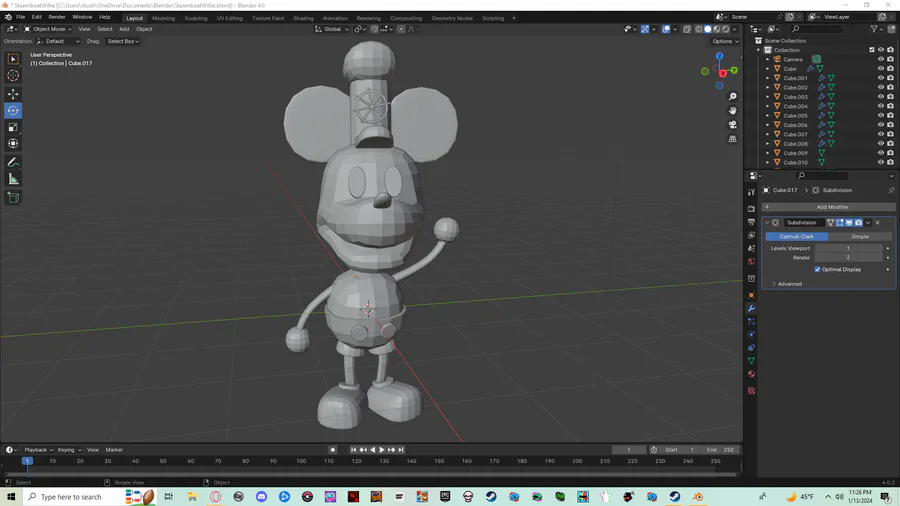This screenshot has width=900, height=506.
Task: Open the viewport Options dropdown
Action: tap(725, 41)
